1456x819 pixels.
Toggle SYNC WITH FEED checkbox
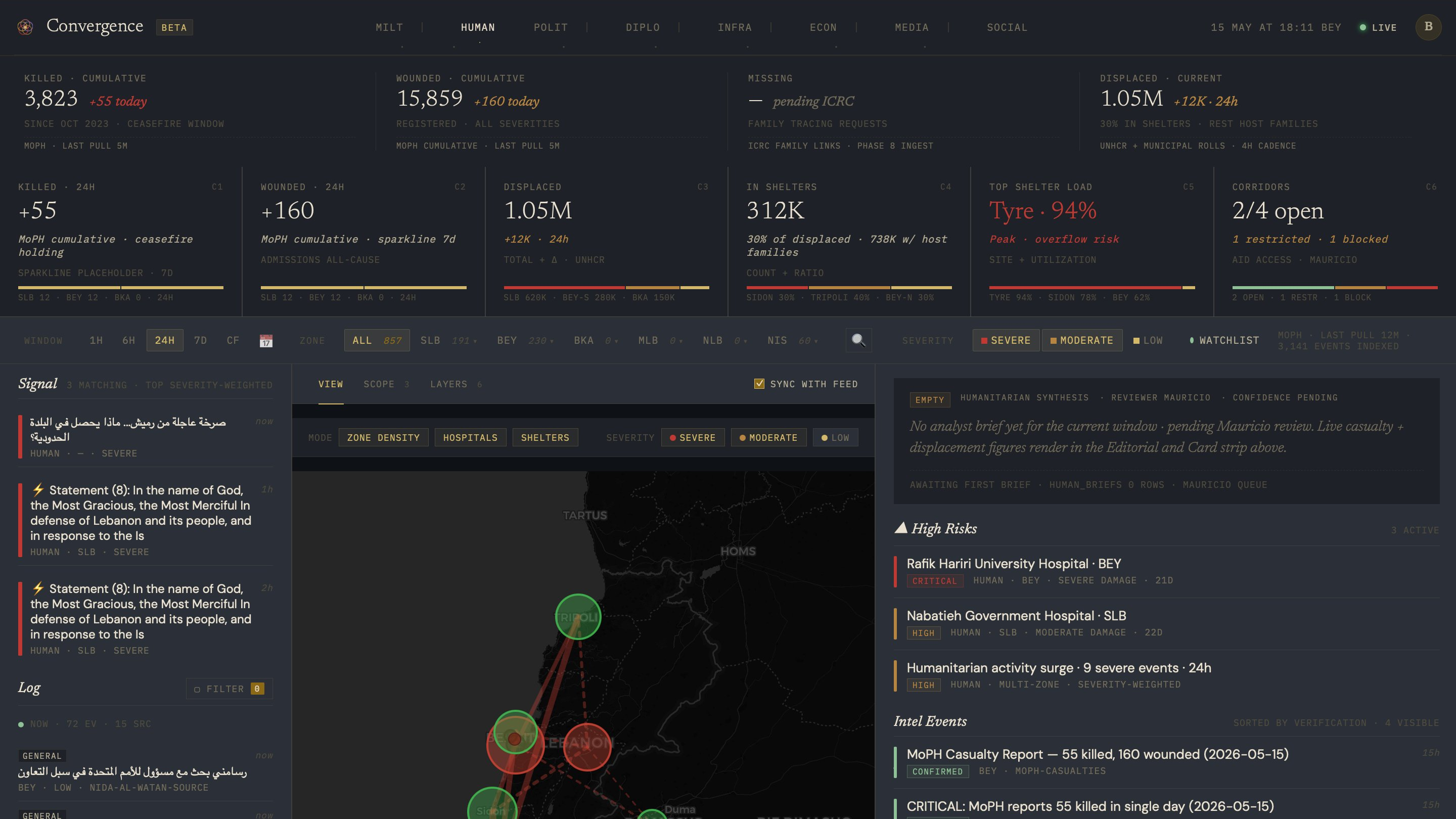click(x=759, y=384)
